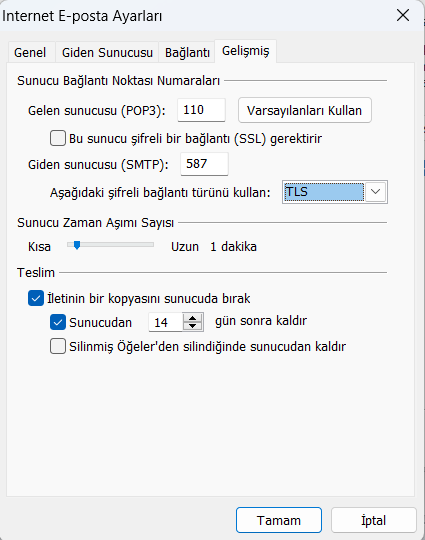Click the server timeout slider thumb
This screenshot has width=425, height=540.
coord(77,245)
